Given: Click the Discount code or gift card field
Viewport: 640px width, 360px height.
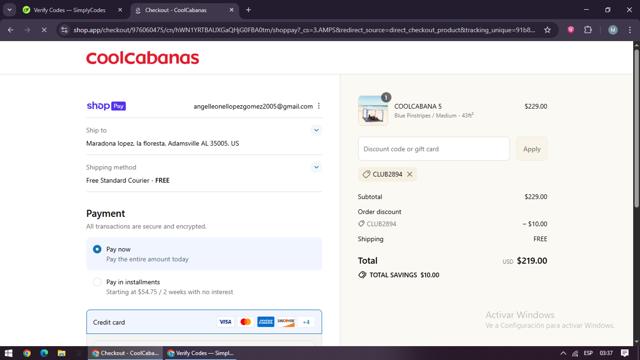Looking at the screenshot, I should pyautogui.click(x=434, y=149).
